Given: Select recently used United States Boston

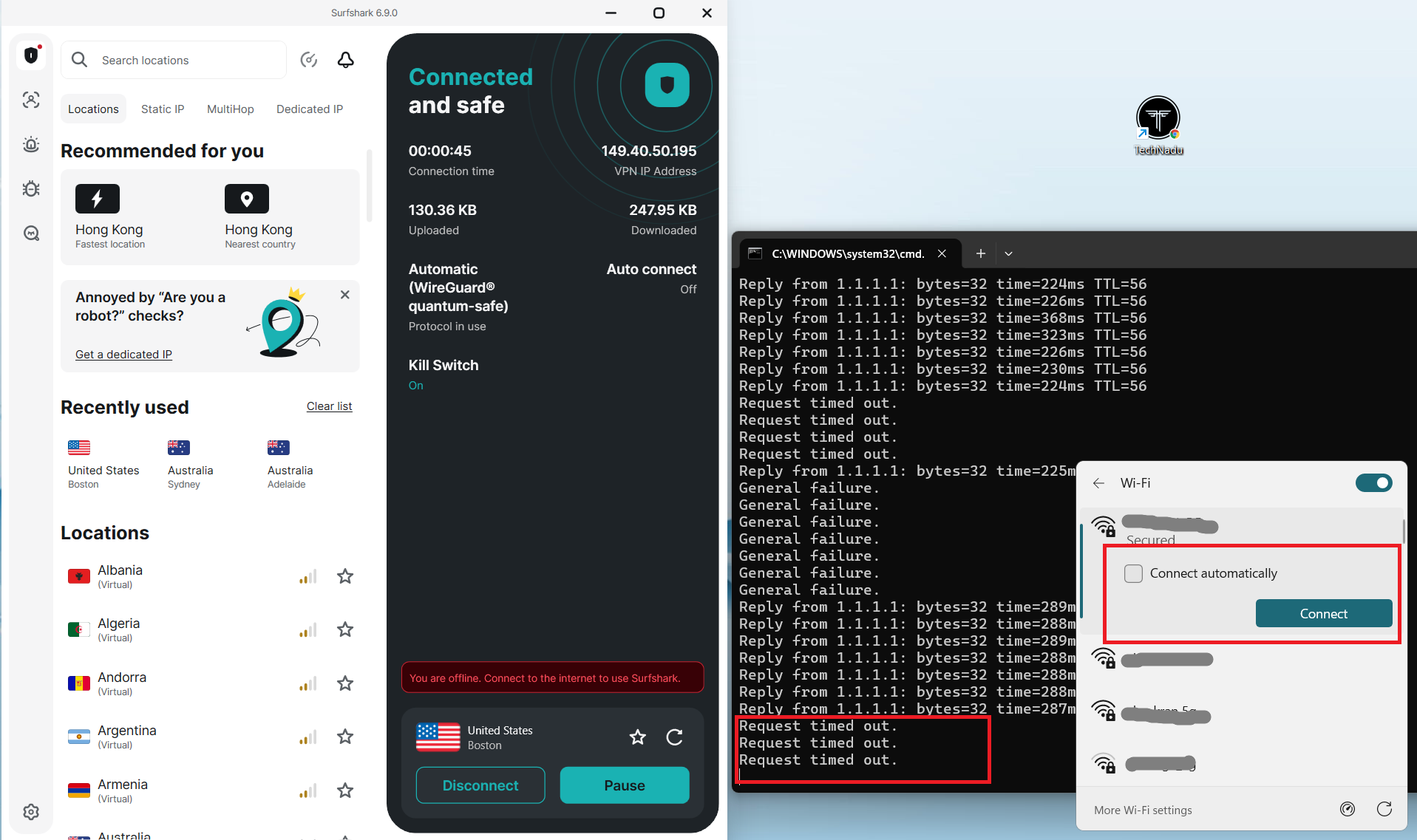Looking at the screenshot, I should pyautogui.click(x=103, y=465).
